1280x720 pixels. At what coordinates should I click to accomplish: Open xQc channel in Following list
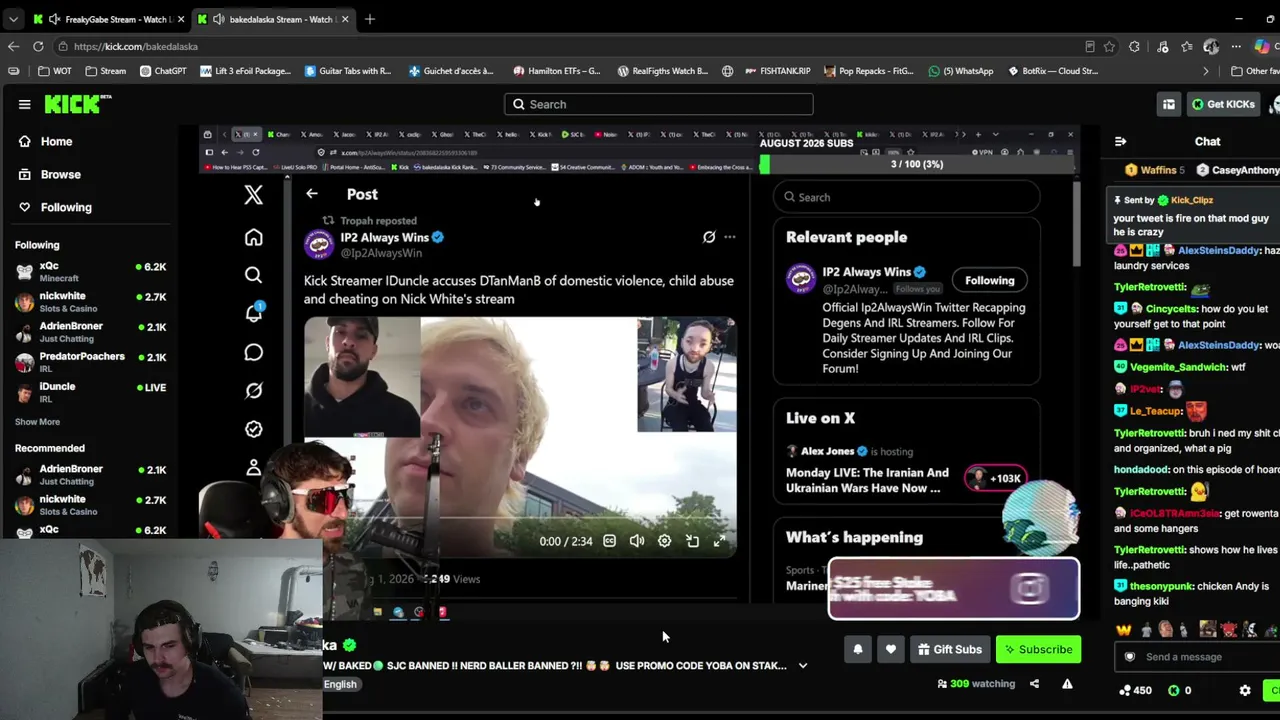click(90, 271)
